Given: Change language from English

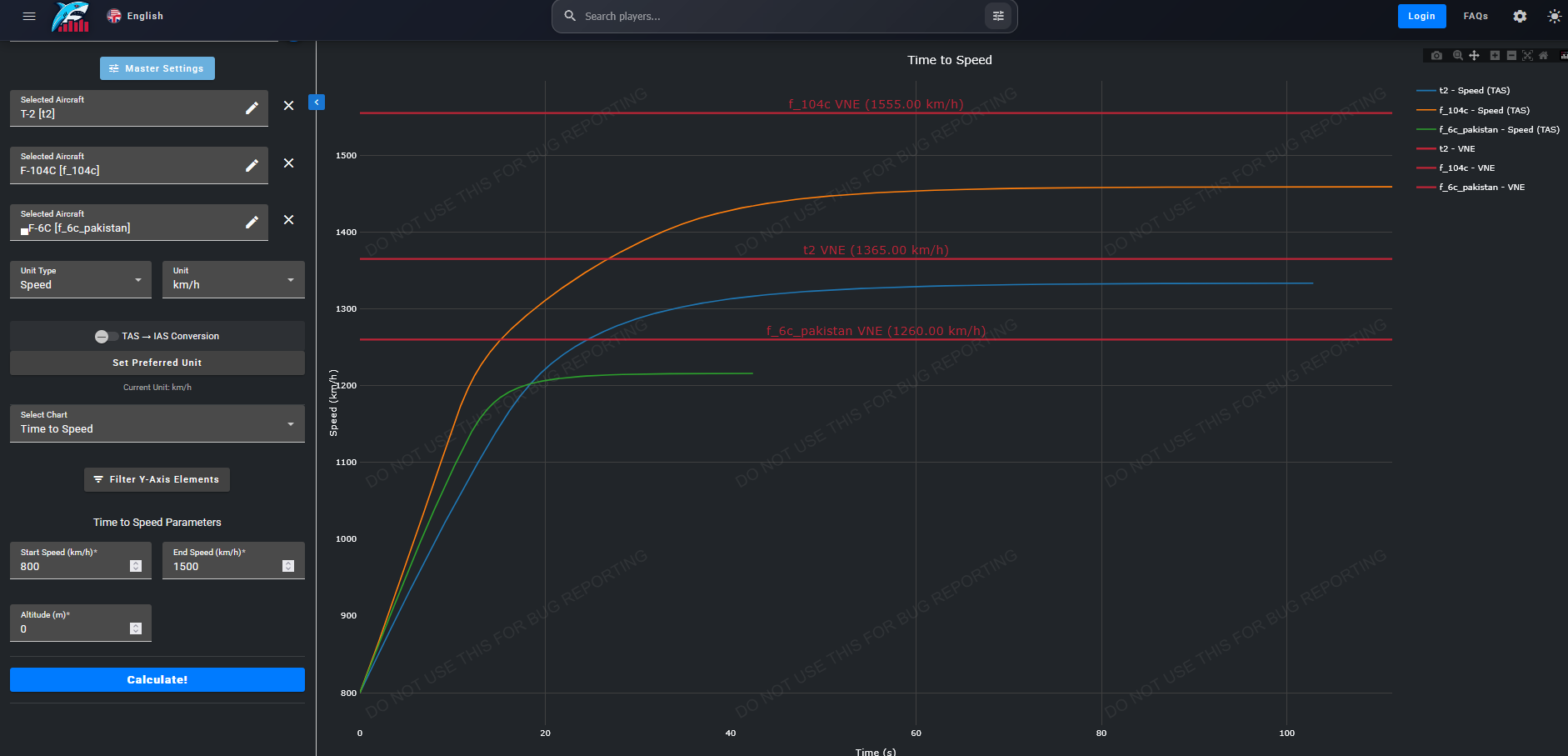Looking at the screenshot, I should tap(135, 16).
